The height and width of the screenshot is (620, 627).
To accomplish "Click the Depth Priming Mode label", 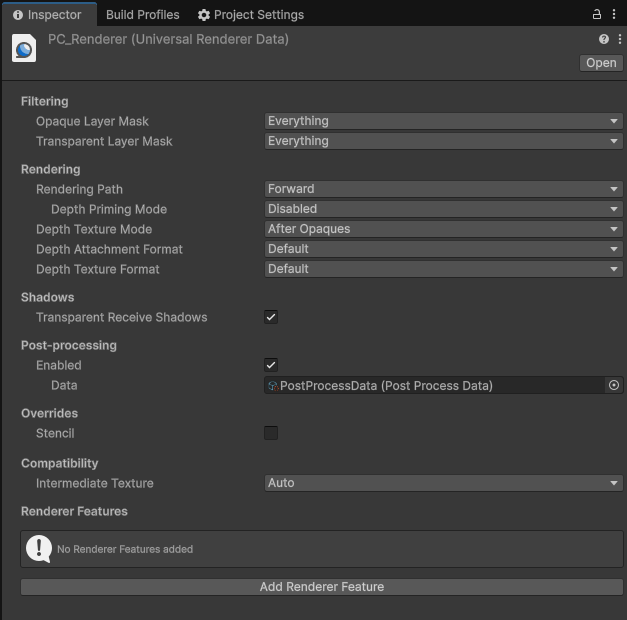I will tap(109, 209).
